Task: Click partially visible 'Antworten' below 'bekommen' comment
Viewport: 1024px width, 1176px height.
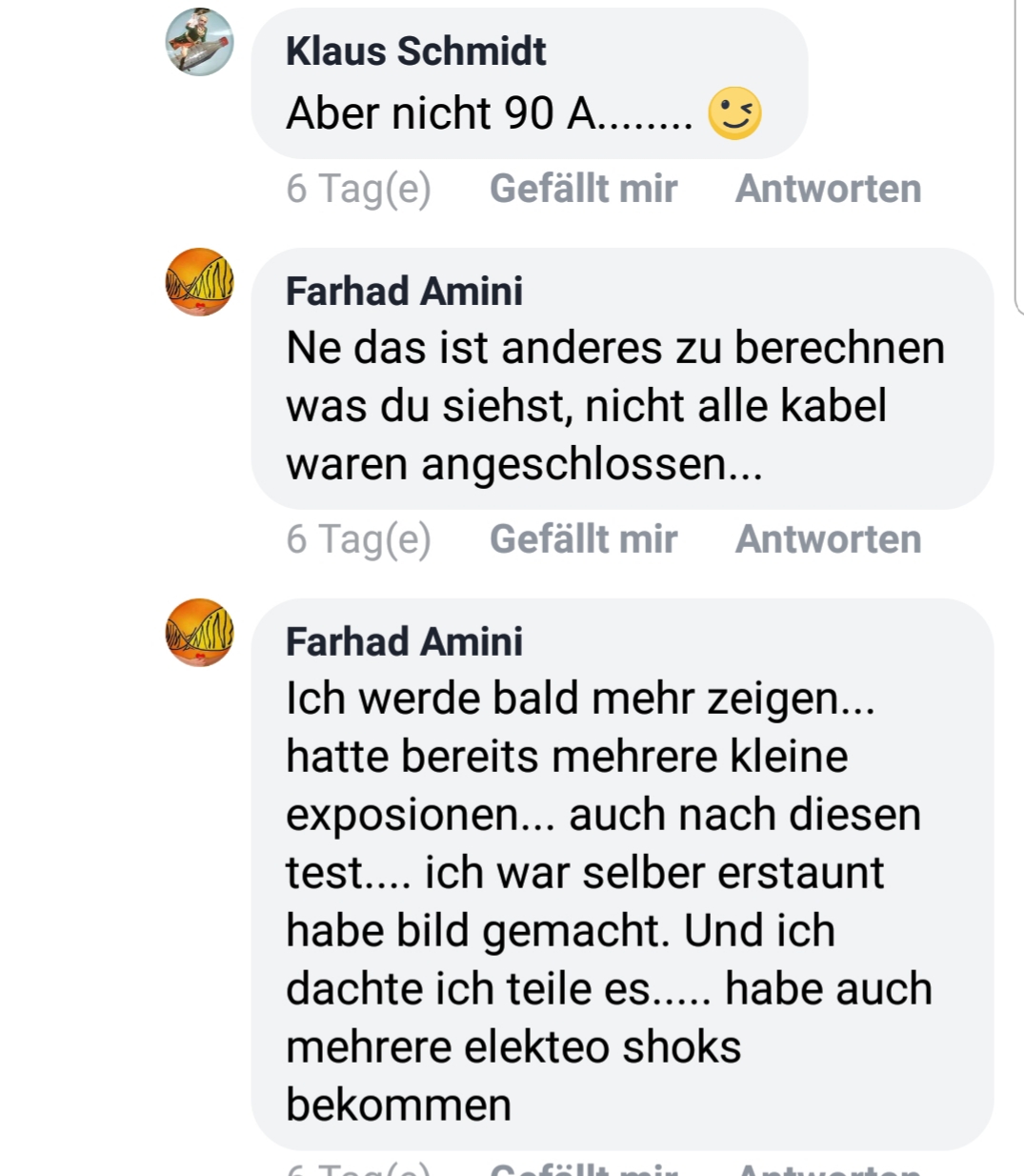Action: (828, 1167)
